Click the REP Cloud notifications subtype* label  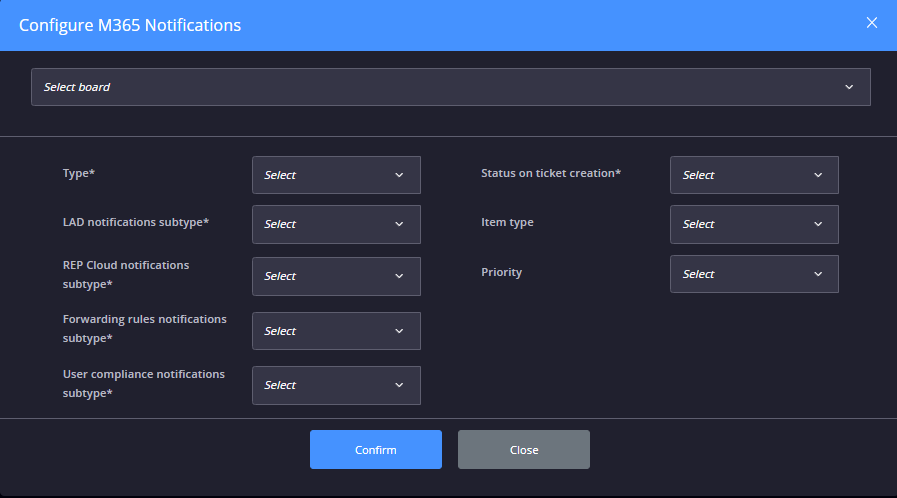click(126, 274)
